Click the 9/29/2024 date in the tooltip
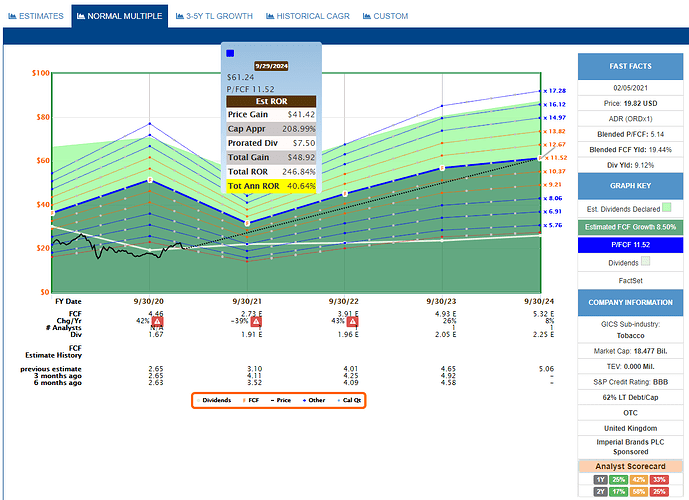Screen dimensions: 689x500 [x=271, y=66]
